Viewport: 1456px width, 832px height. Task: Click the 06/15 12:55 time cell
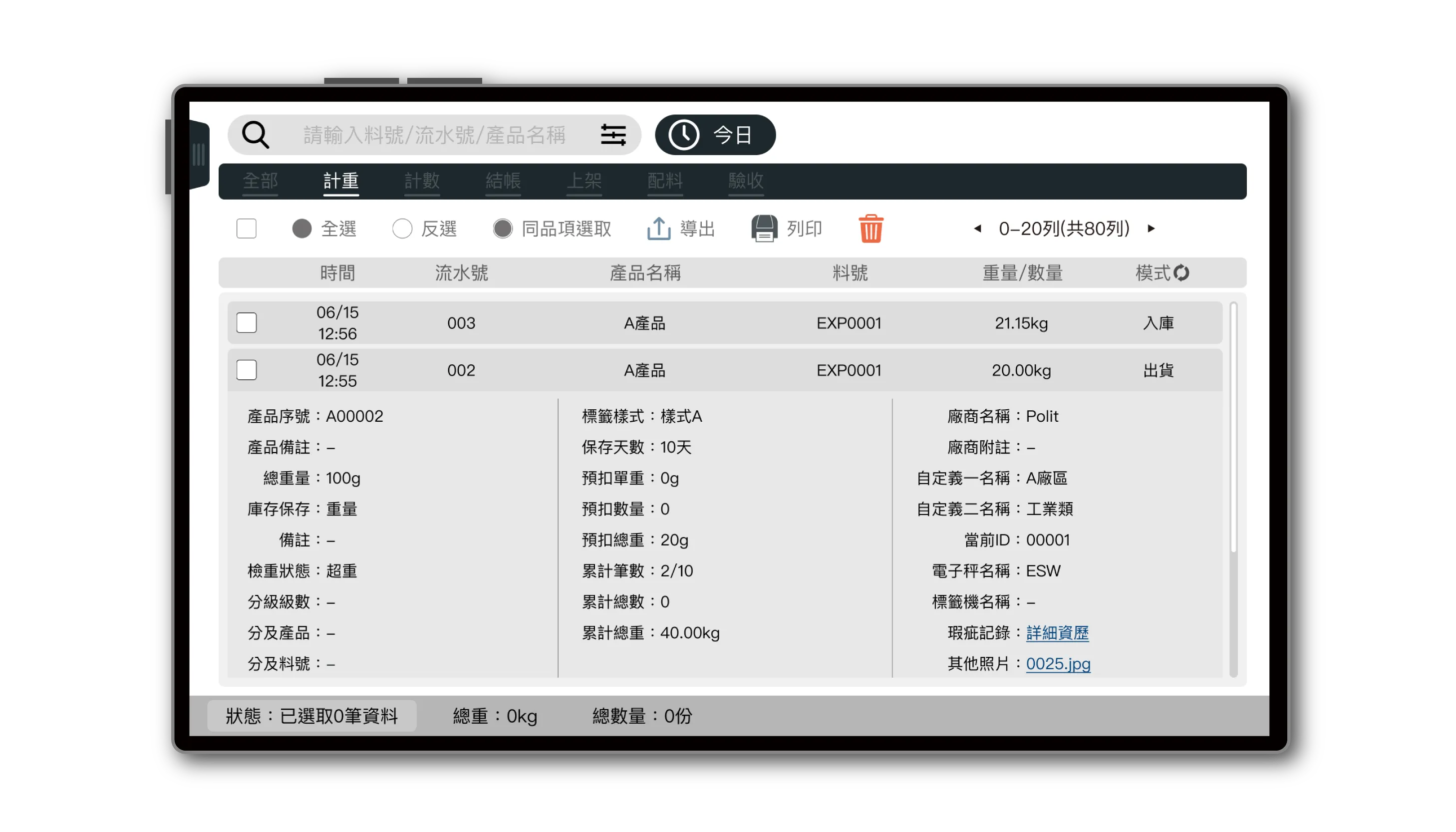tap(338, 370)
